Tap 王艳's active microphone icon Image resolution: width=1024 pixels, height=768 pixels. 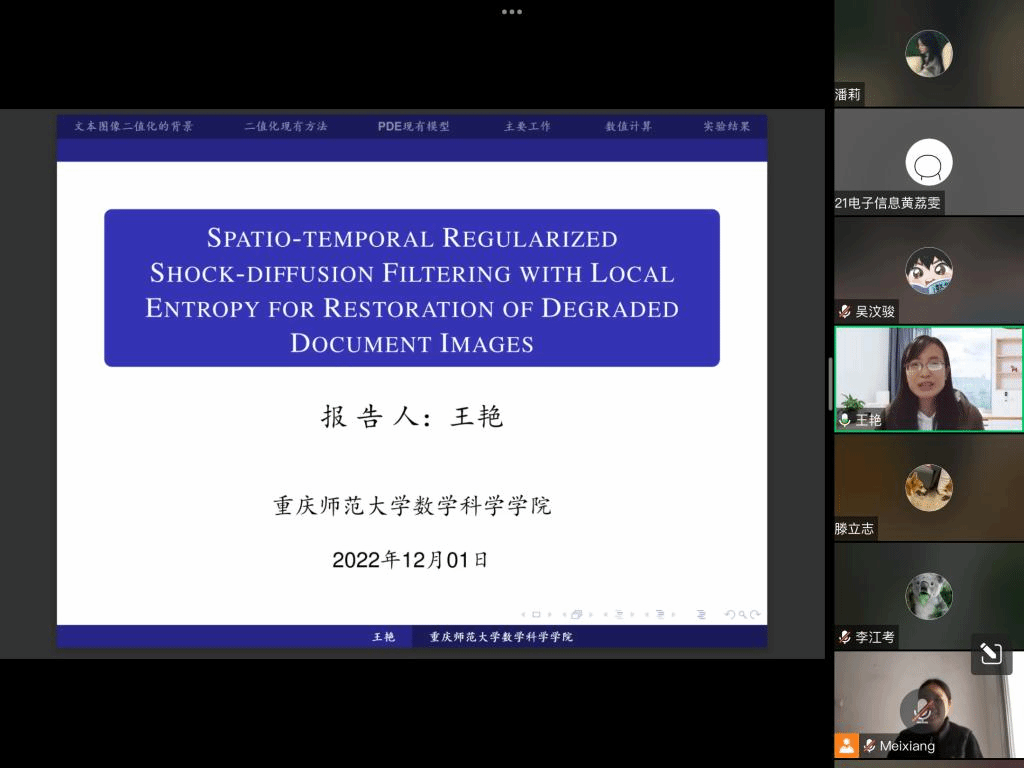[x=845, y=420]
